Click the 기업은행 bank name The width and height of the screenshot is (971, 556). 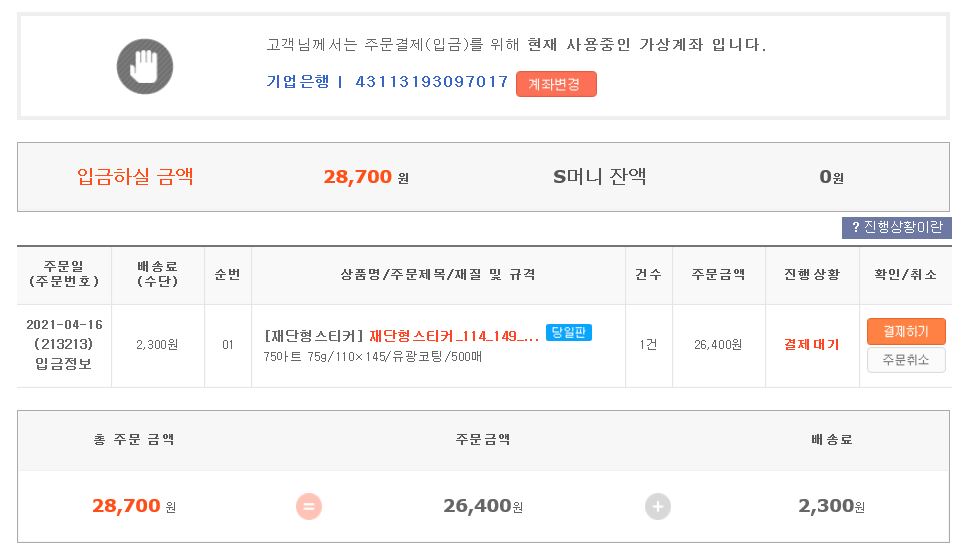[x=297, y=82]
